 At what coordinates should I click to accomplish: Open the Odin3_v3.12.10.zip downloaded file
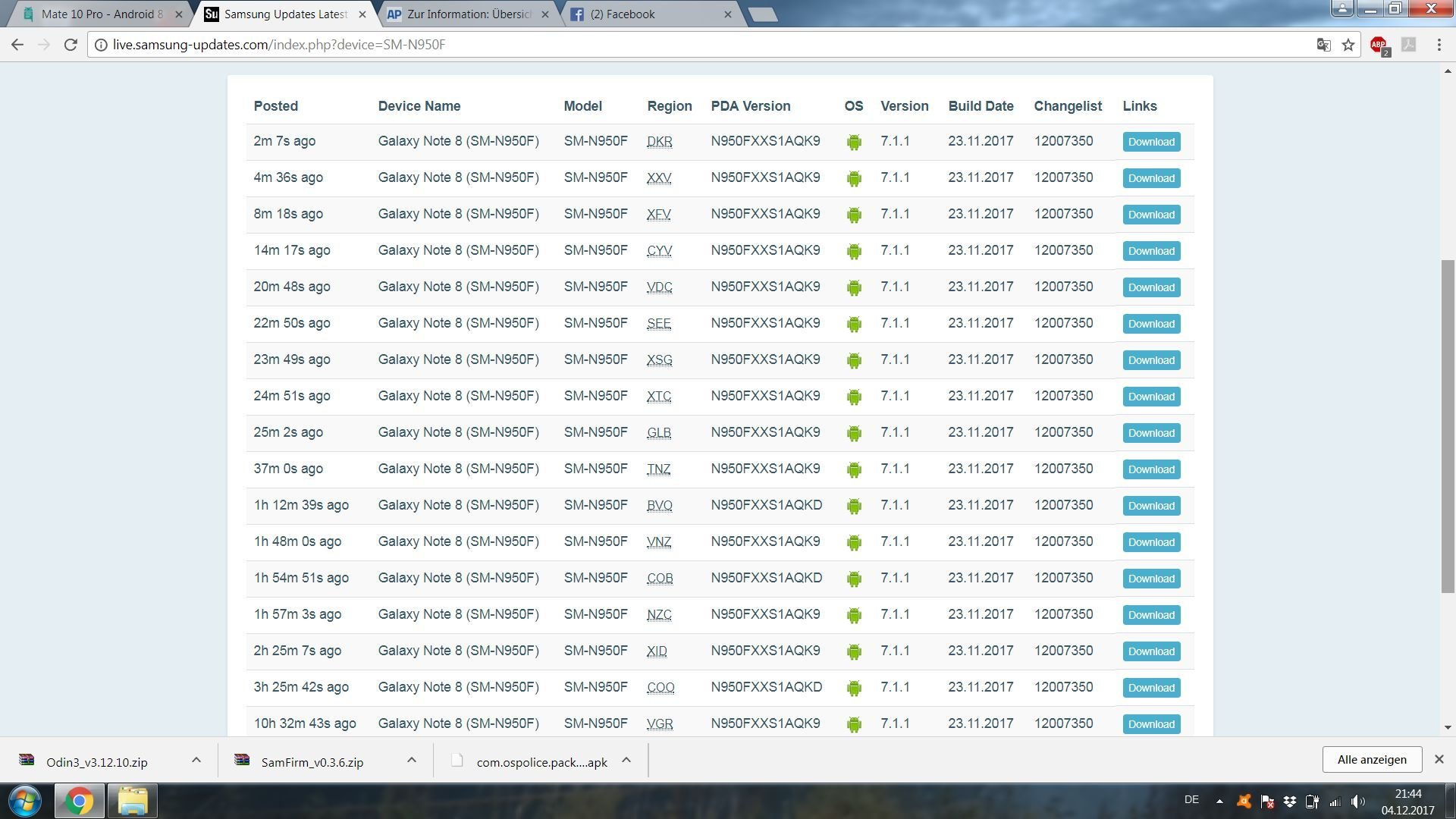point(96,762)
